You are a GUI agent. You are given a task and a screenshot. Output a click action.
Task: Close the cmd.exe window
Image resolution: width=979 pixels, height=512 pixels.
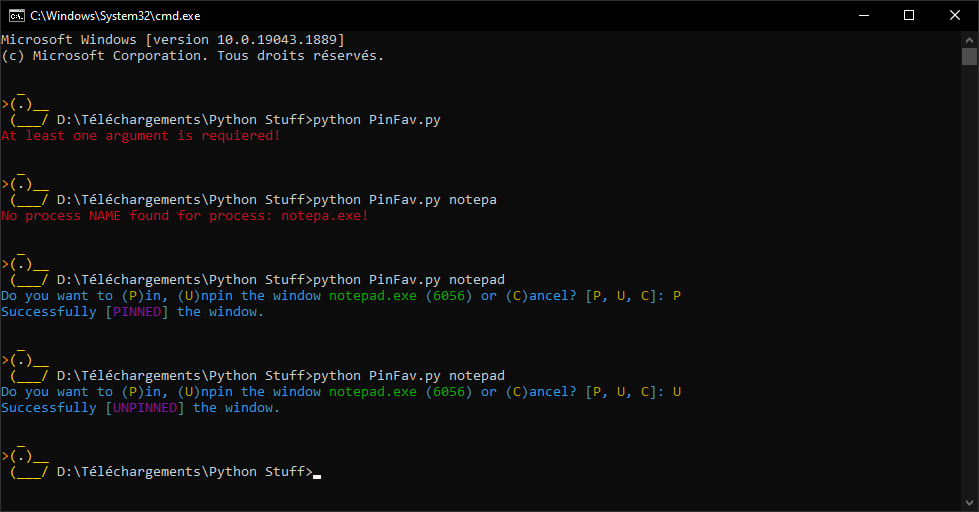pos(955,16)
